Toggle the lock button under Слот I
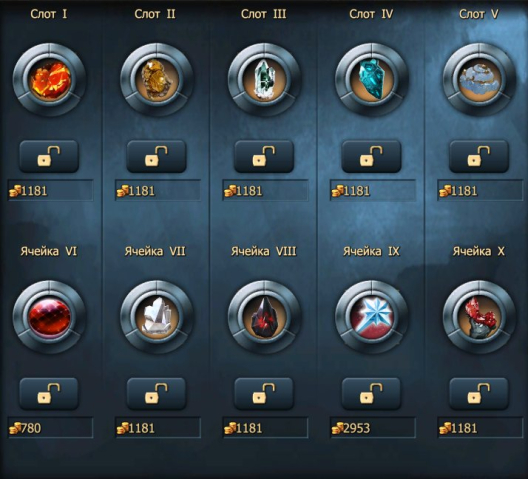This screenshot has height=479, width=528. click(x=49, y=157)
